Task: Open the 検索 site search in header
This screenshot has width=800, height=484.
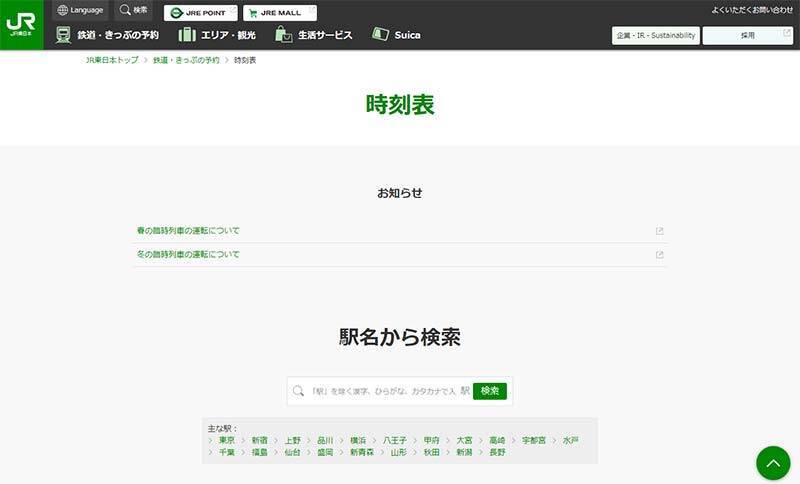Action: point(133,11)
